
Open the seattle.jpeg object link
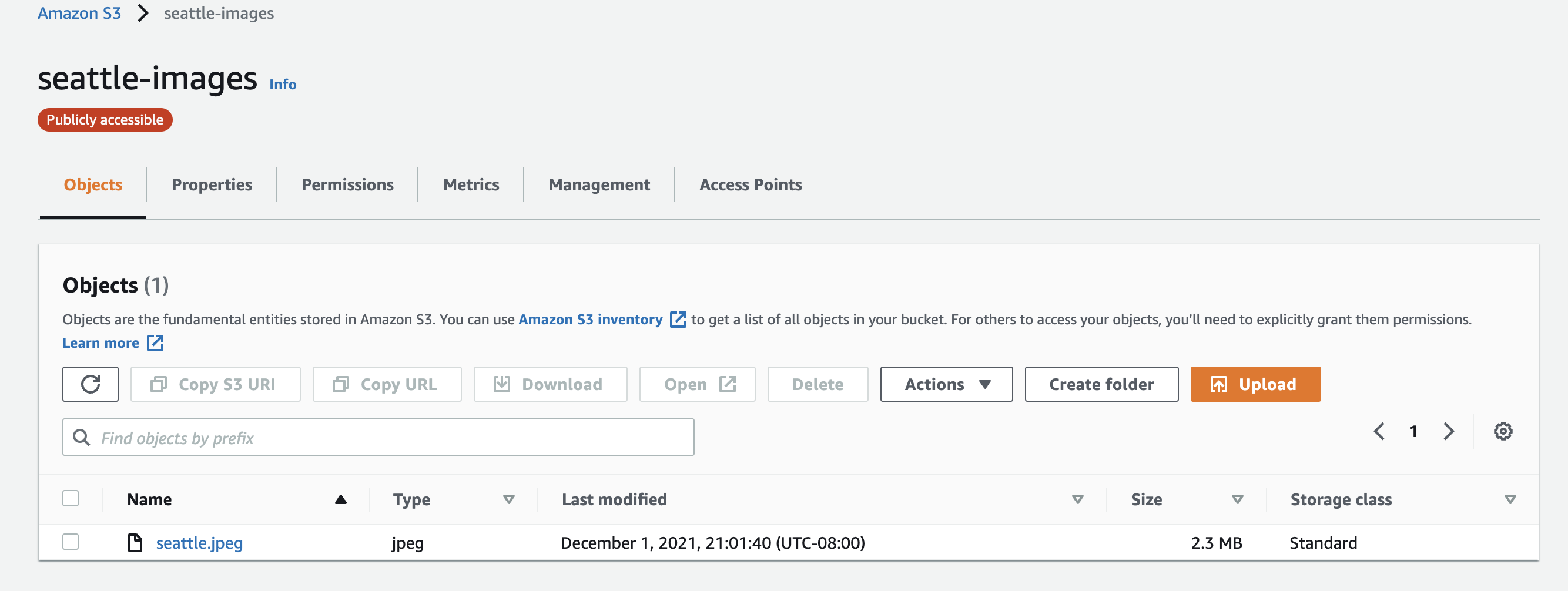[x=199, y=542]
